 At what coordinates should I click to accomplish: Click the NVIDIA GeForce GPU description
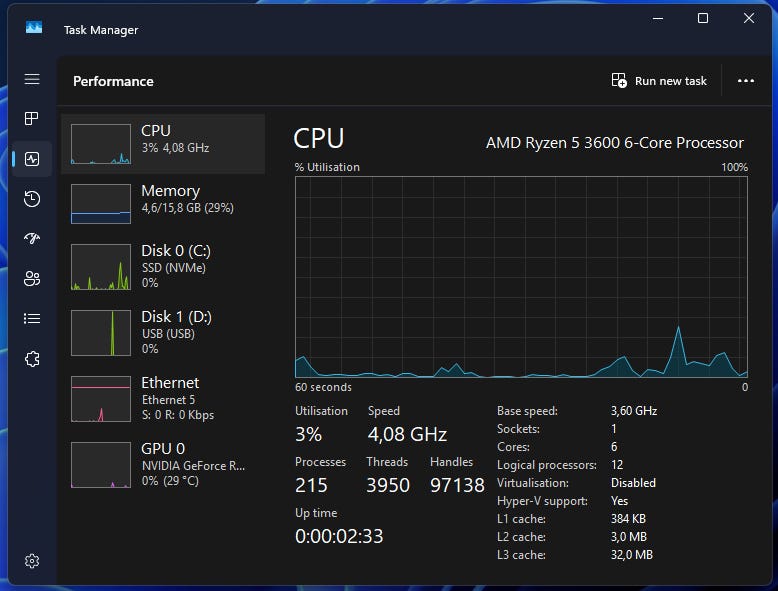click(x=193, y=466)
